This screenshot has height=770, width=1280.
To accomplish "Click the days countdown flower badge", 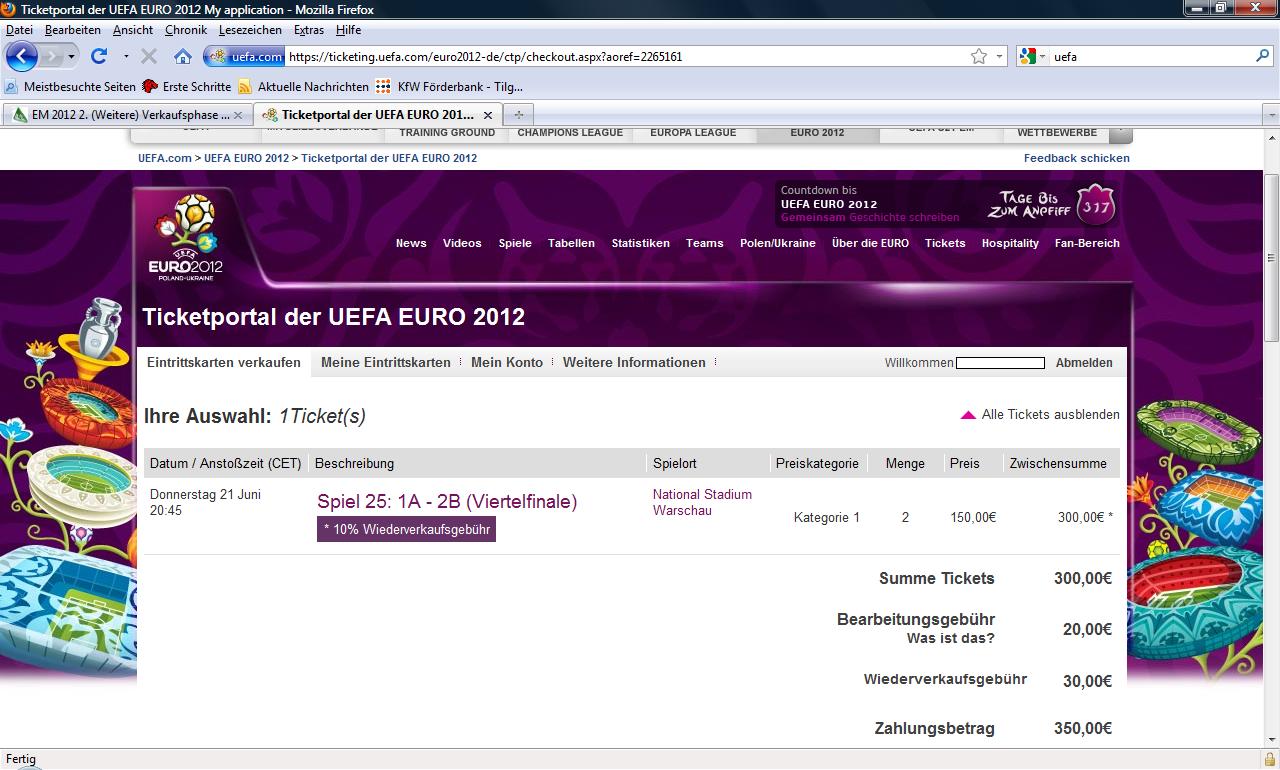I will (x=1095, y=205).
